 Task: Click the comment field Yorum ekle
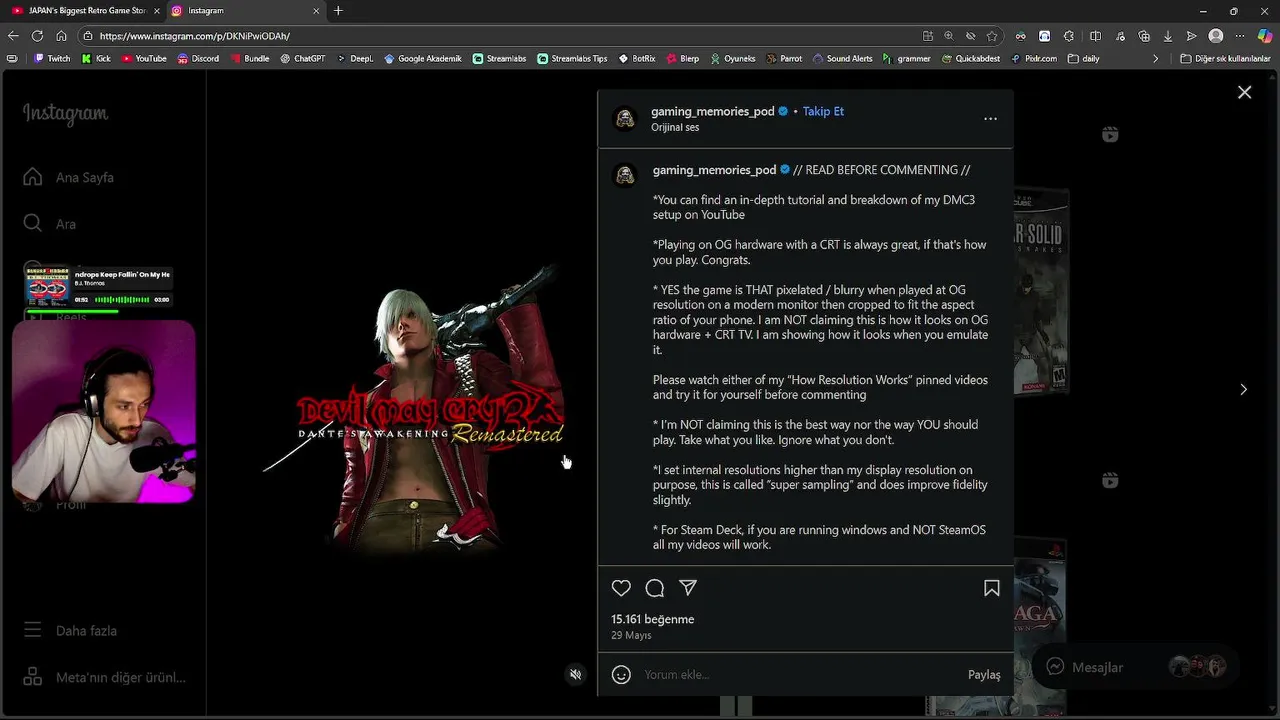point(800,675)
